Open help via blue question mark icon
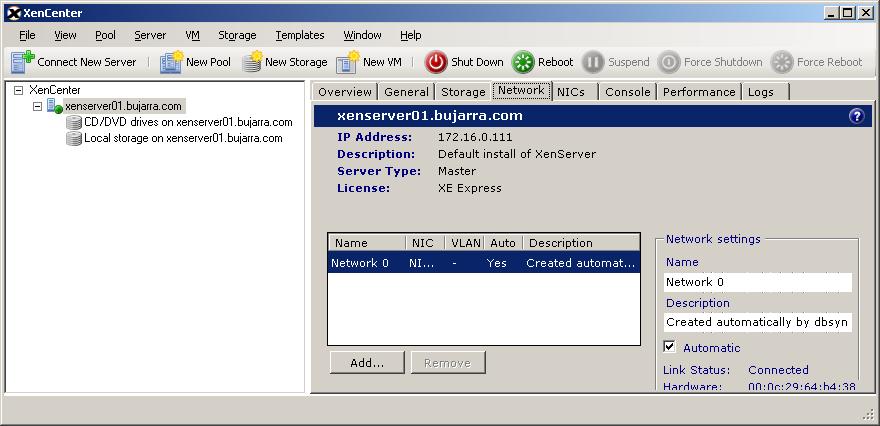 coord(856,116)
